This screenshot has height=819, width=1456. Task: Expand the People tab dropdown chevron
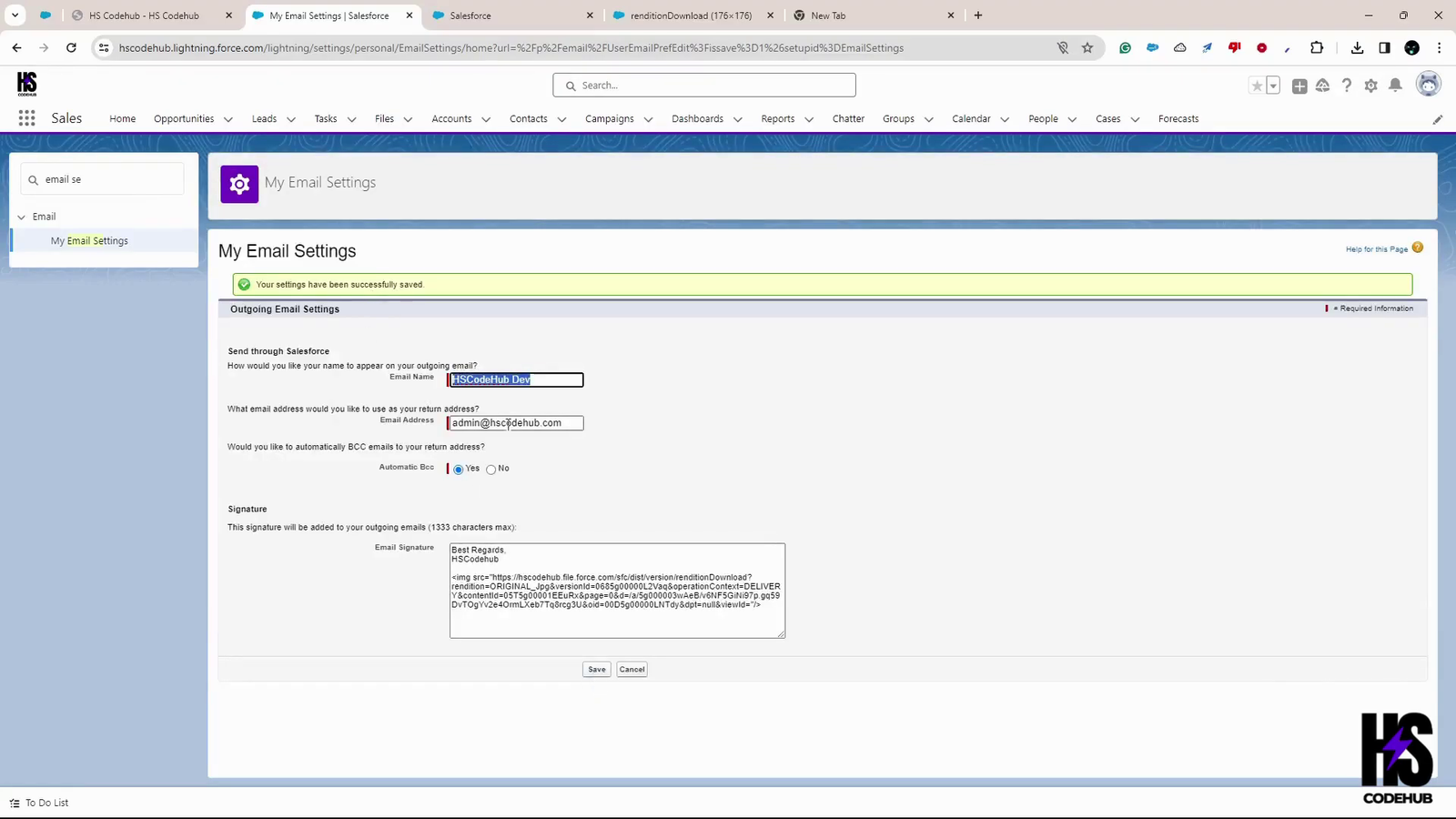[x=1072, y=119]
